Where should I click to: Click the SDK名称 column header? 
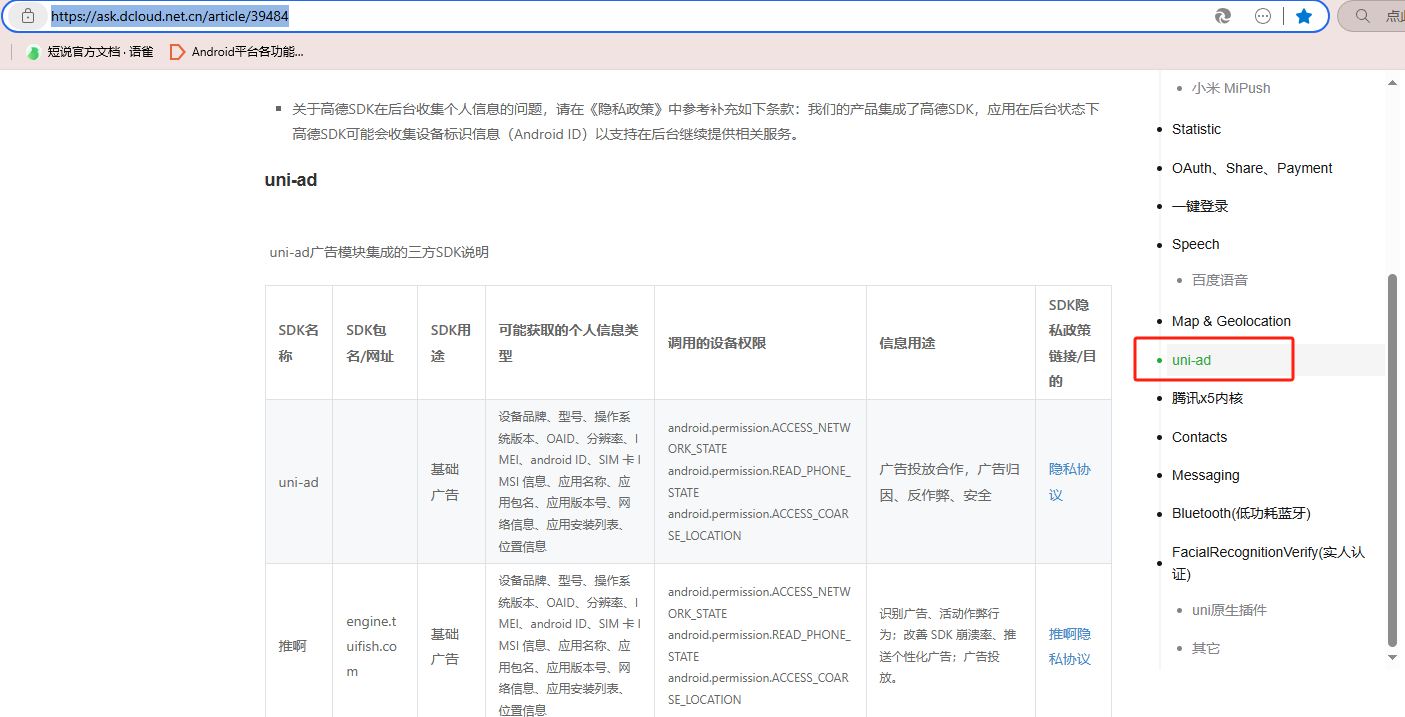coord(298,343)
